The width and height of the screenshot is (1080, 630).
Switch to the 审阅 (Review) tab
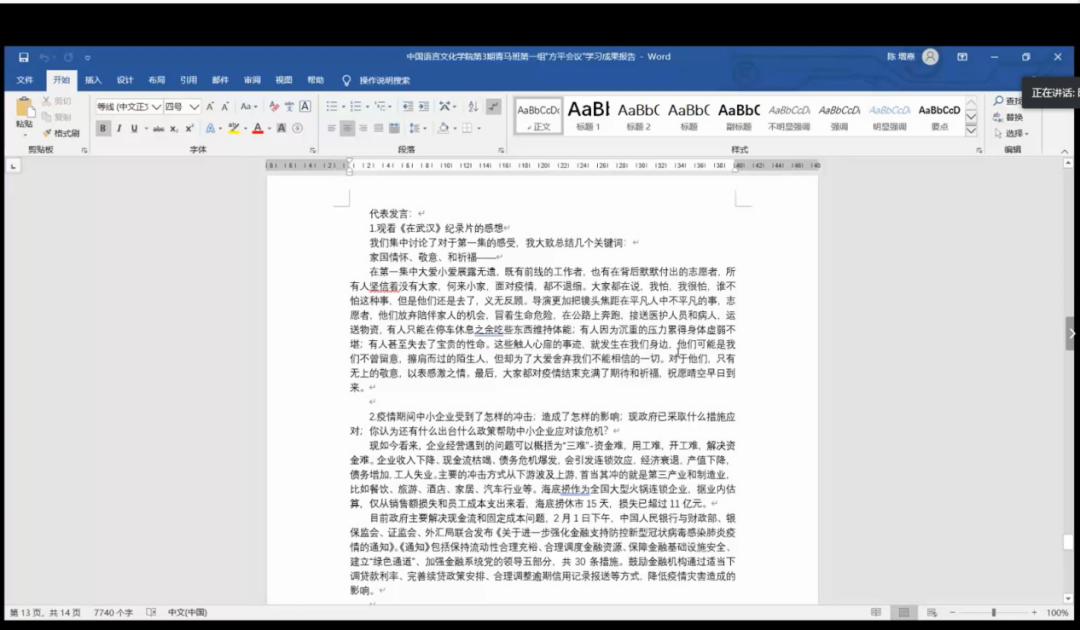point(252,80)
